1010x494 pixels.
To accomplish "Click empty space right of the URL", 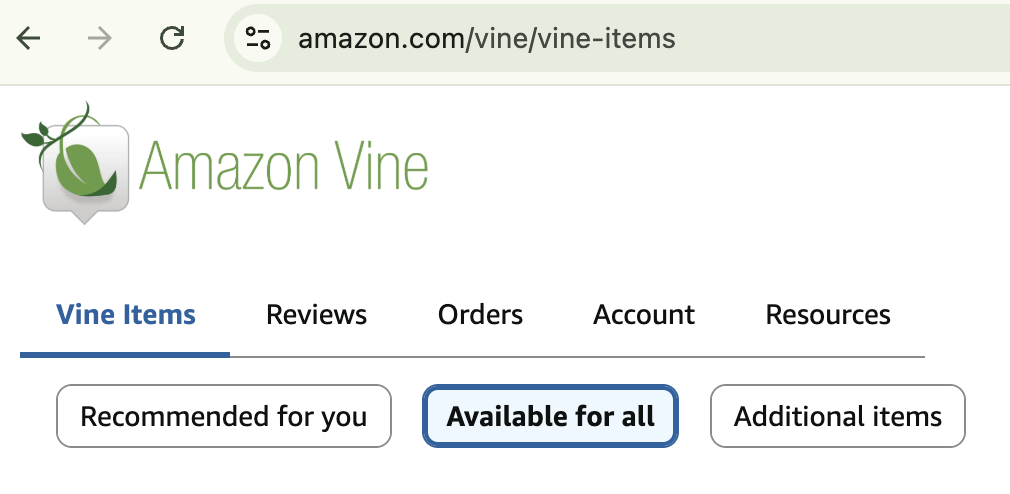I will click(850, 39).
